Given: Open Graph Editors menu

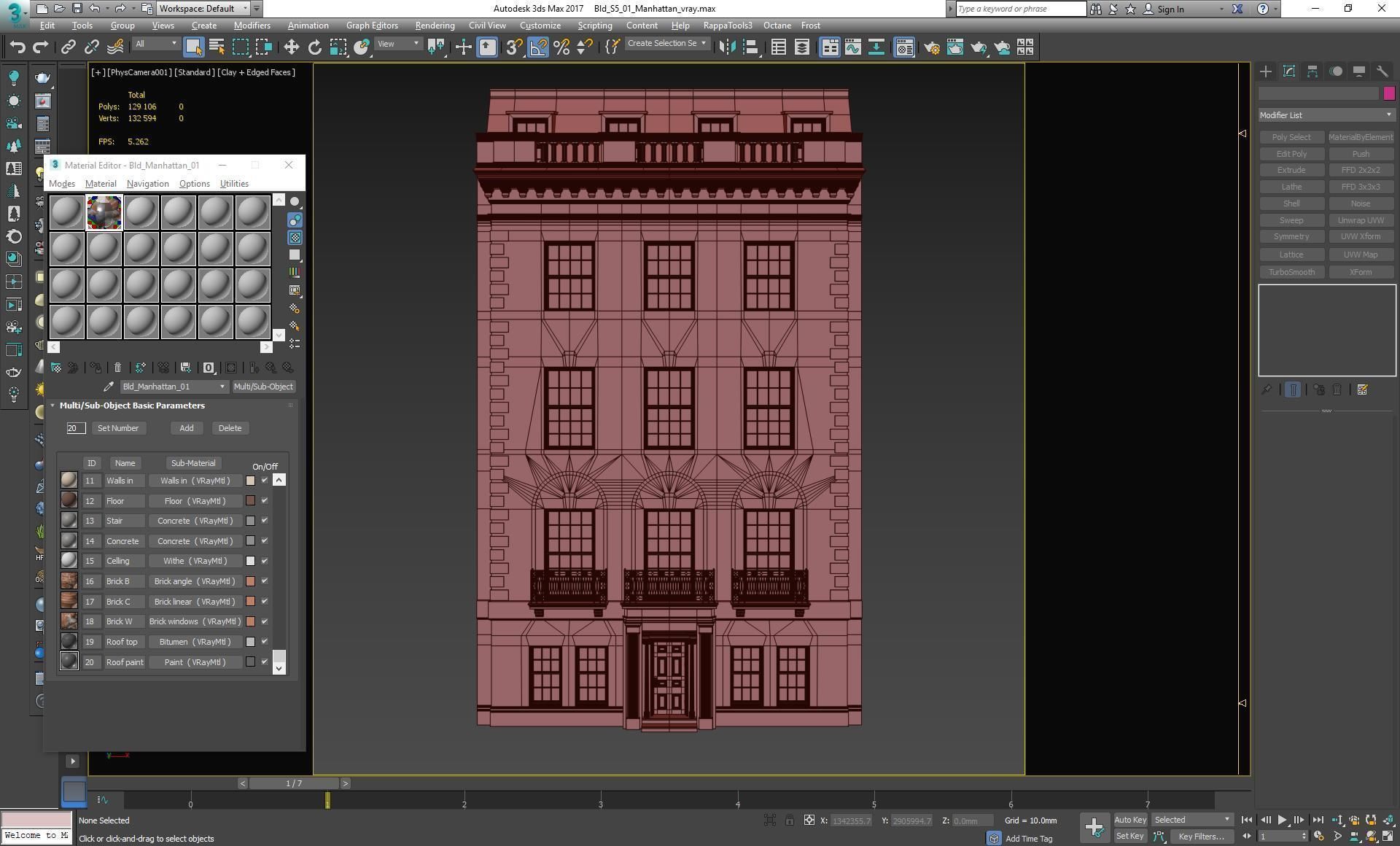Looking at the screenshot, I should [372, 26].
